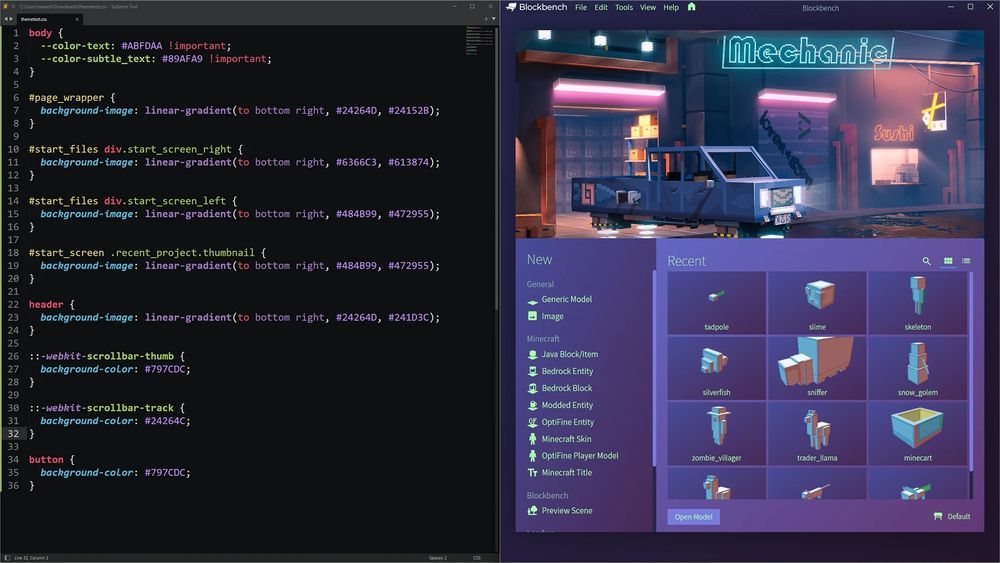The height and width of the screenshot is (563, 1000).
Task: Open the View menu in Blockbench
Action: coord(648,8)
